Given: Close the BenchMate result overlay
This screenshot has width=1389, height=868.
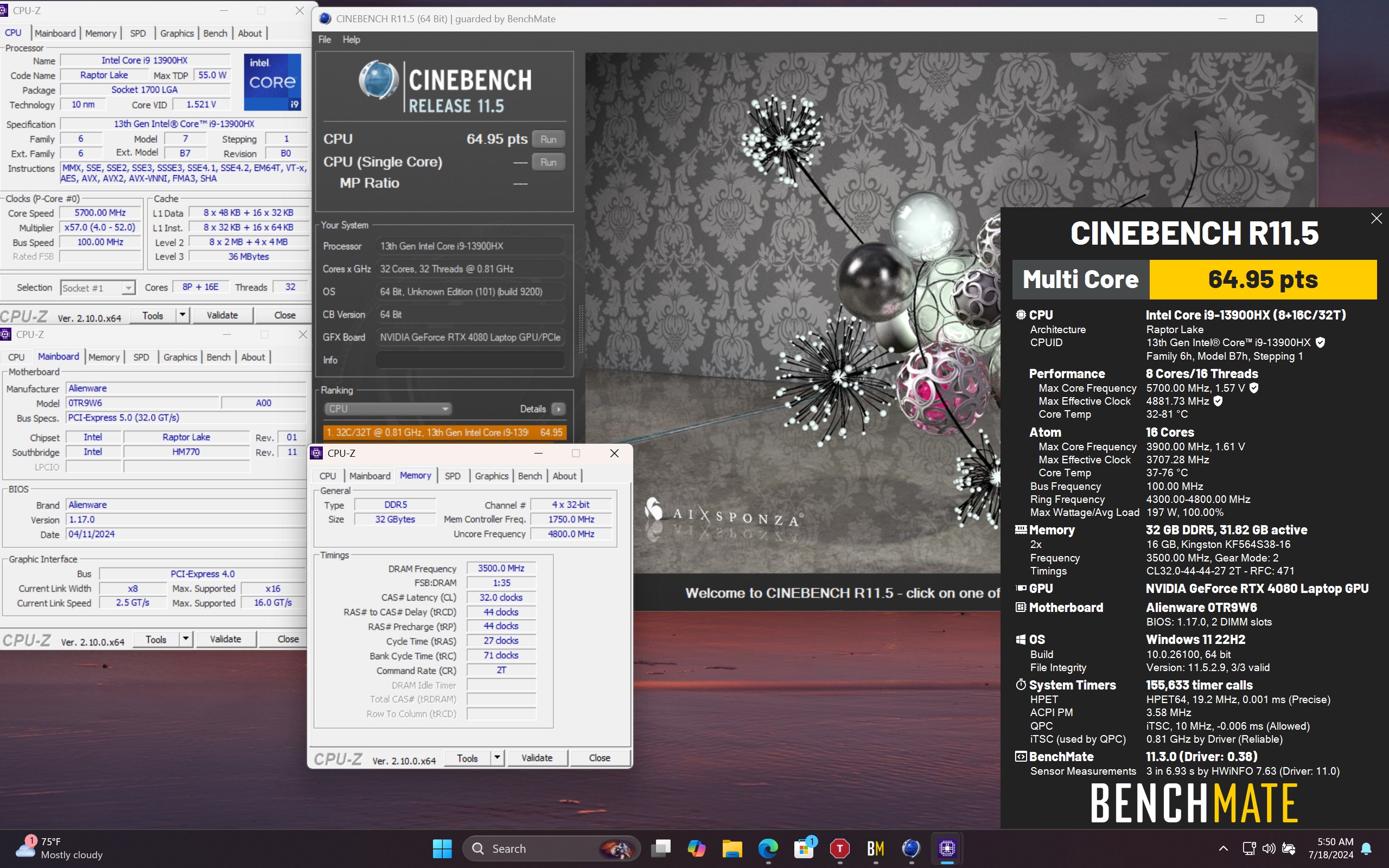Looking at the screenshot, I should pos(1376,218).
